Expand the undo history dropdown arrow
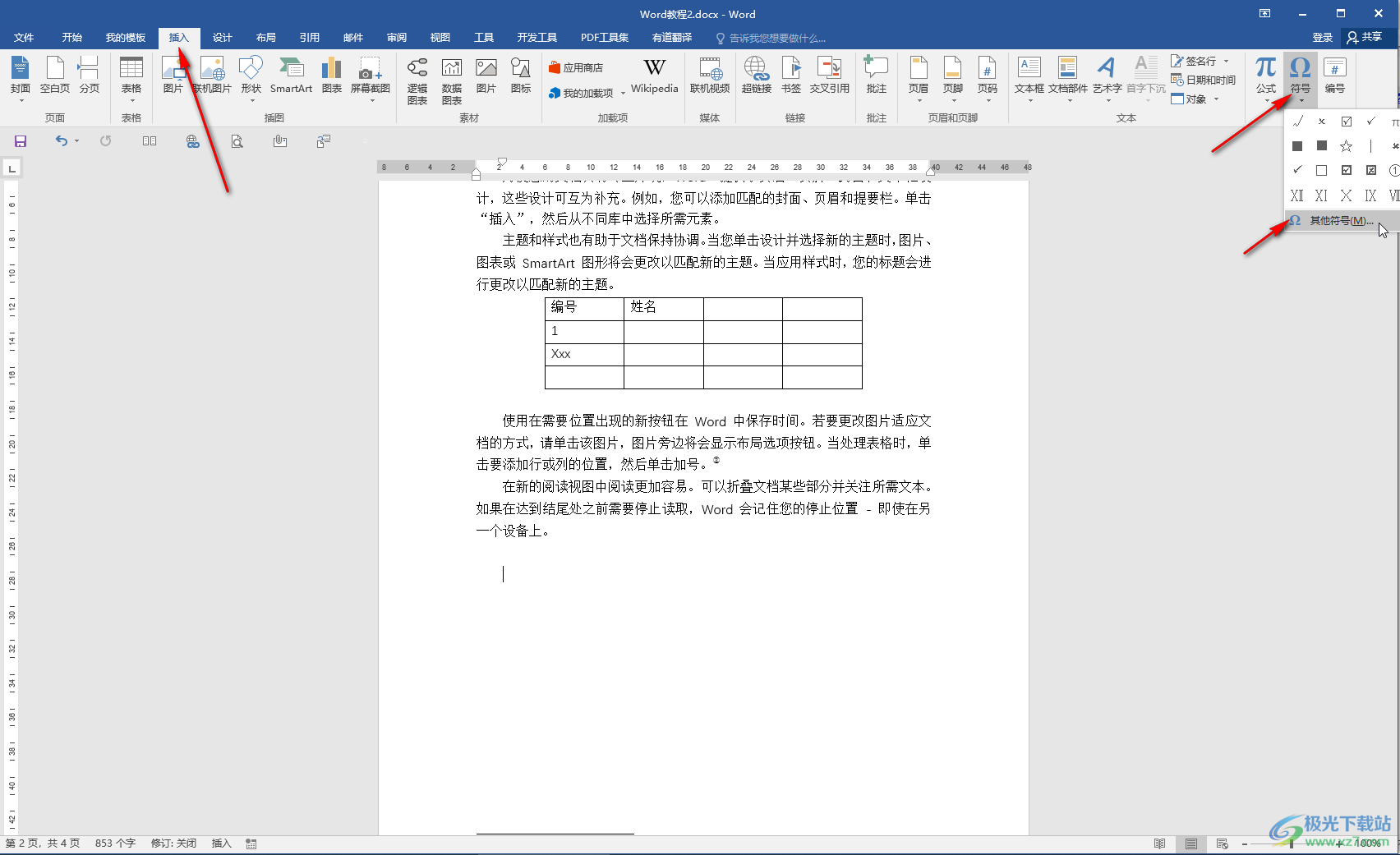Screen dimensions: 1400x855 (76, 141)
